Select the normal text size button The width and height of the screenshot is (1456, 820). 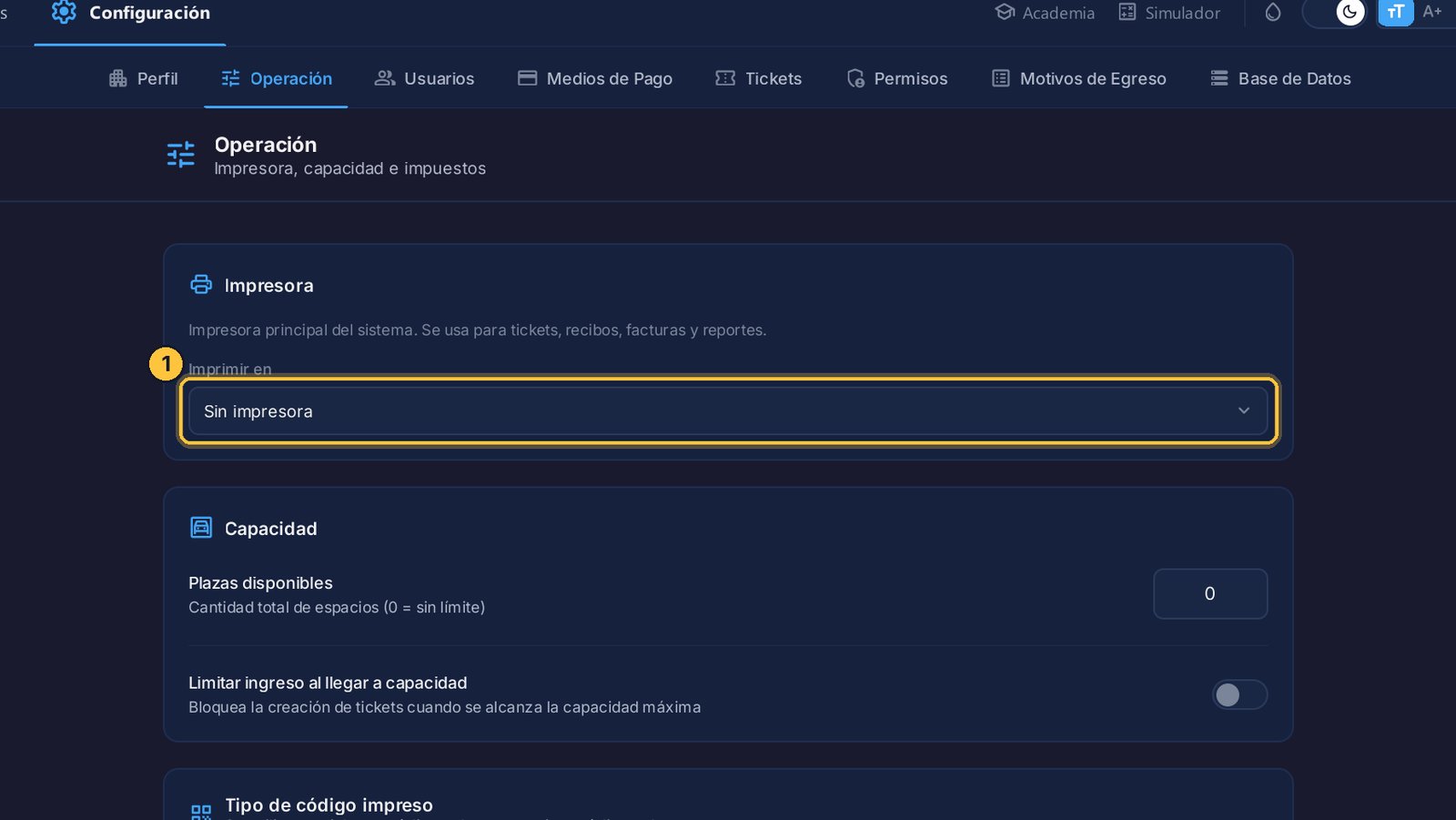pyautogui.click(x=1396, y=12)
